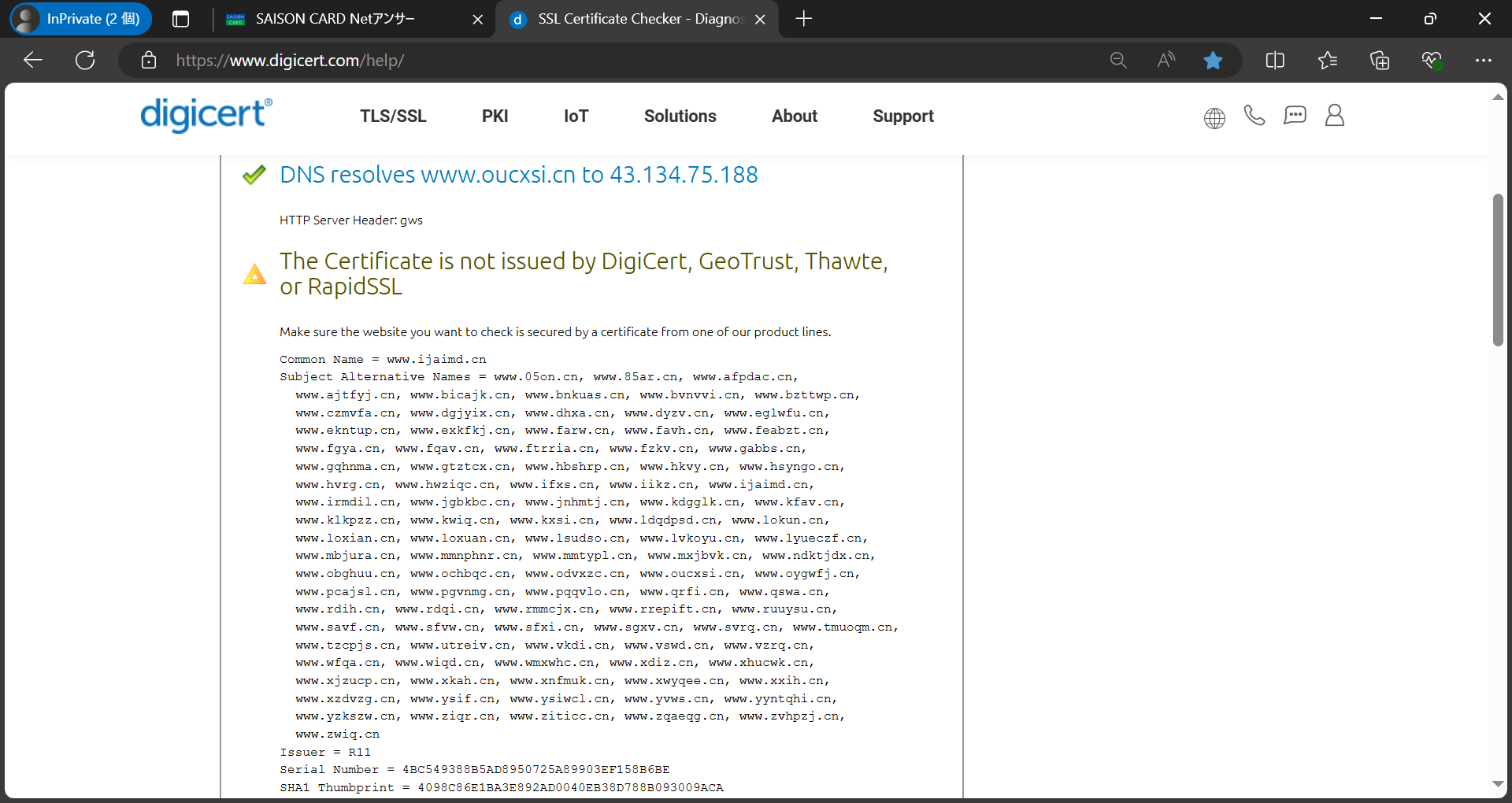Toggle the blue favorite star
Viewport: 1512px width, 803px height.
coord(1213,61)
